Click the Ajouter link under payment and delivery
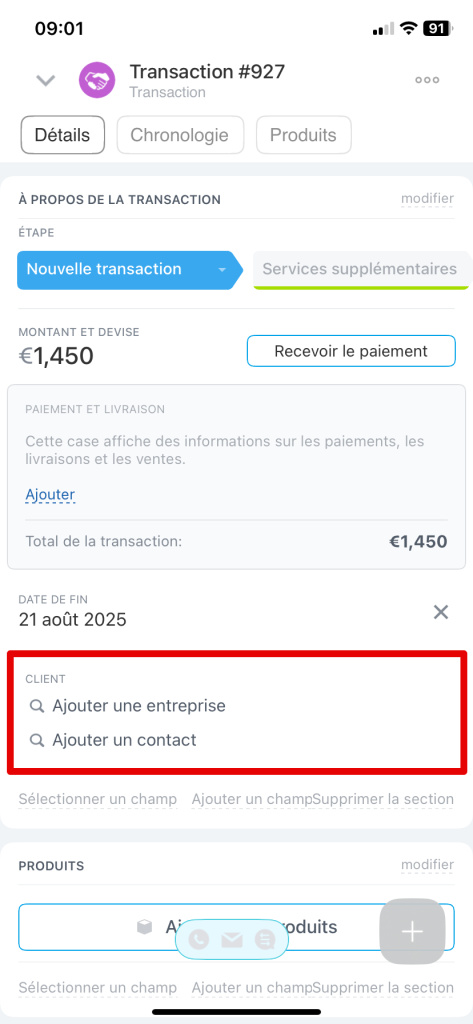 pyautogui.click(x=50, y=494)
